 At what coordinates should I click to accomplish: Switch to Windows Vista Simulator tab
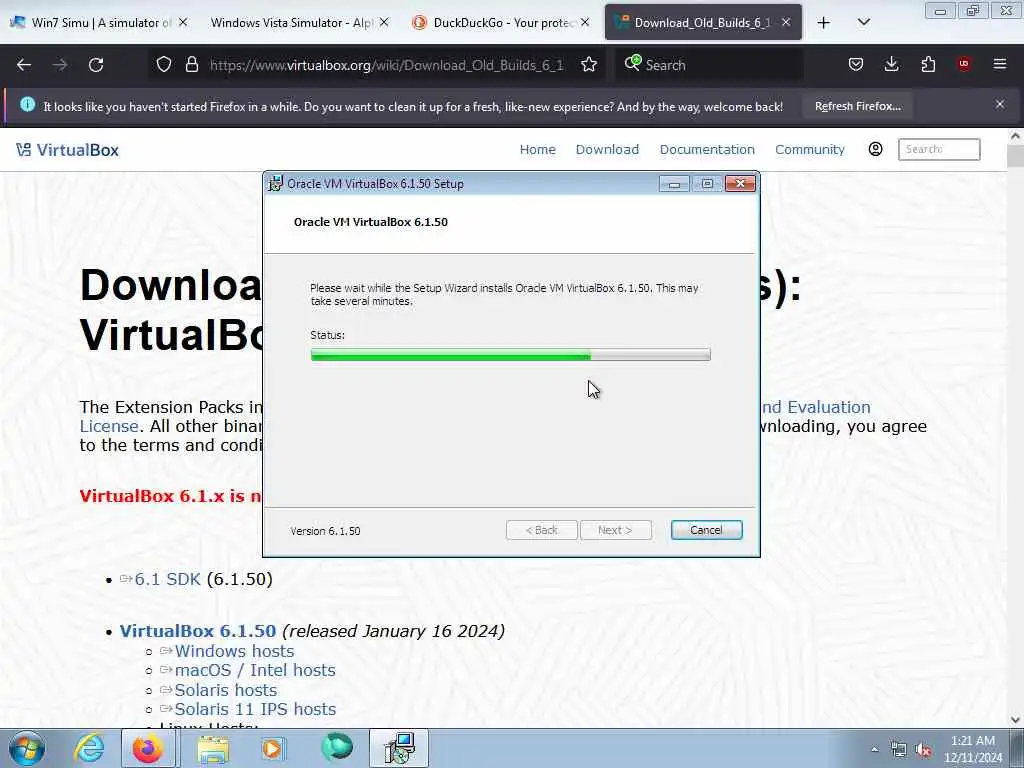(x=298, y=23)
